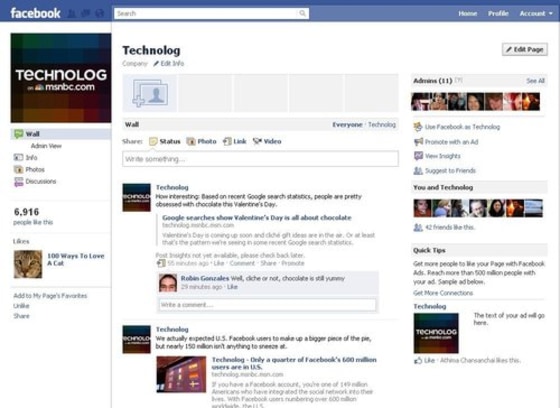The height and width of the screenshot is (408, 560).
Task: Choose Status share option
Action: 165,141
